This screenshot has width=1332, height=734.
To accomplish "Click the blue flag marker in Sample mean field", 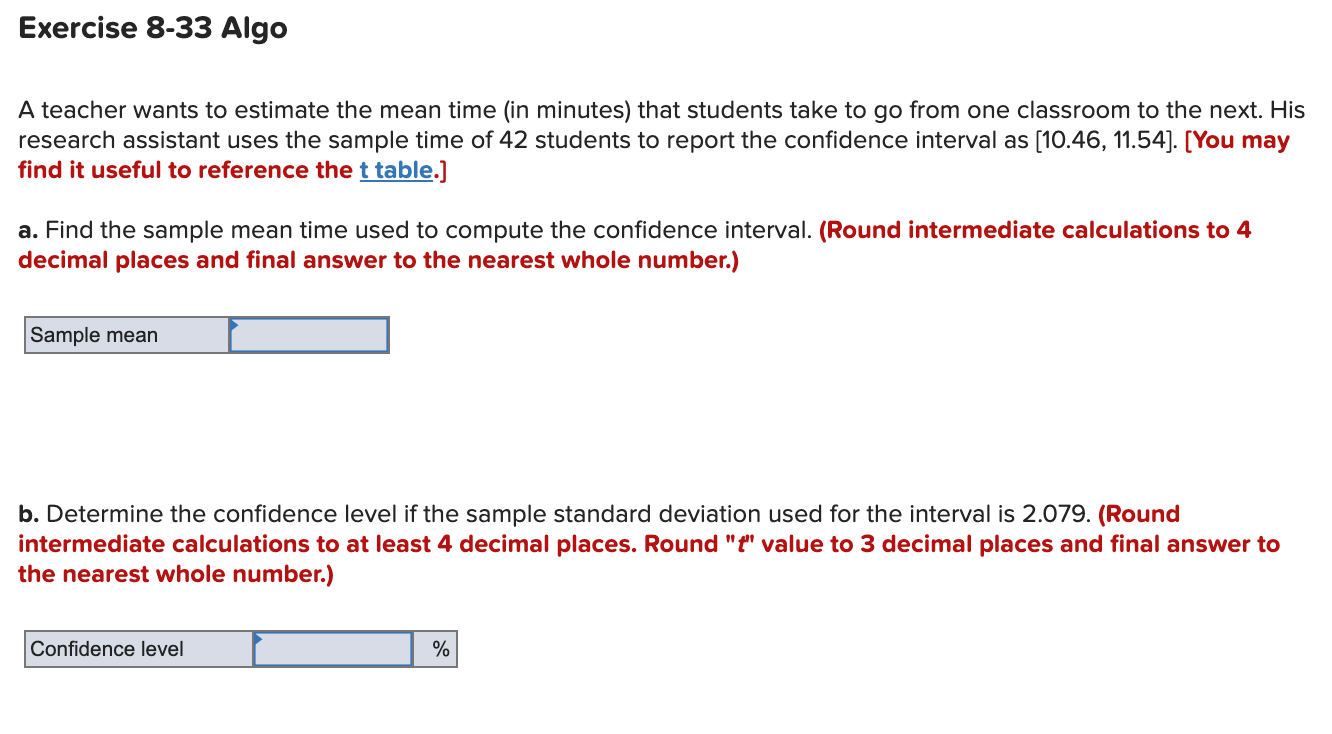I will (233, 326).
